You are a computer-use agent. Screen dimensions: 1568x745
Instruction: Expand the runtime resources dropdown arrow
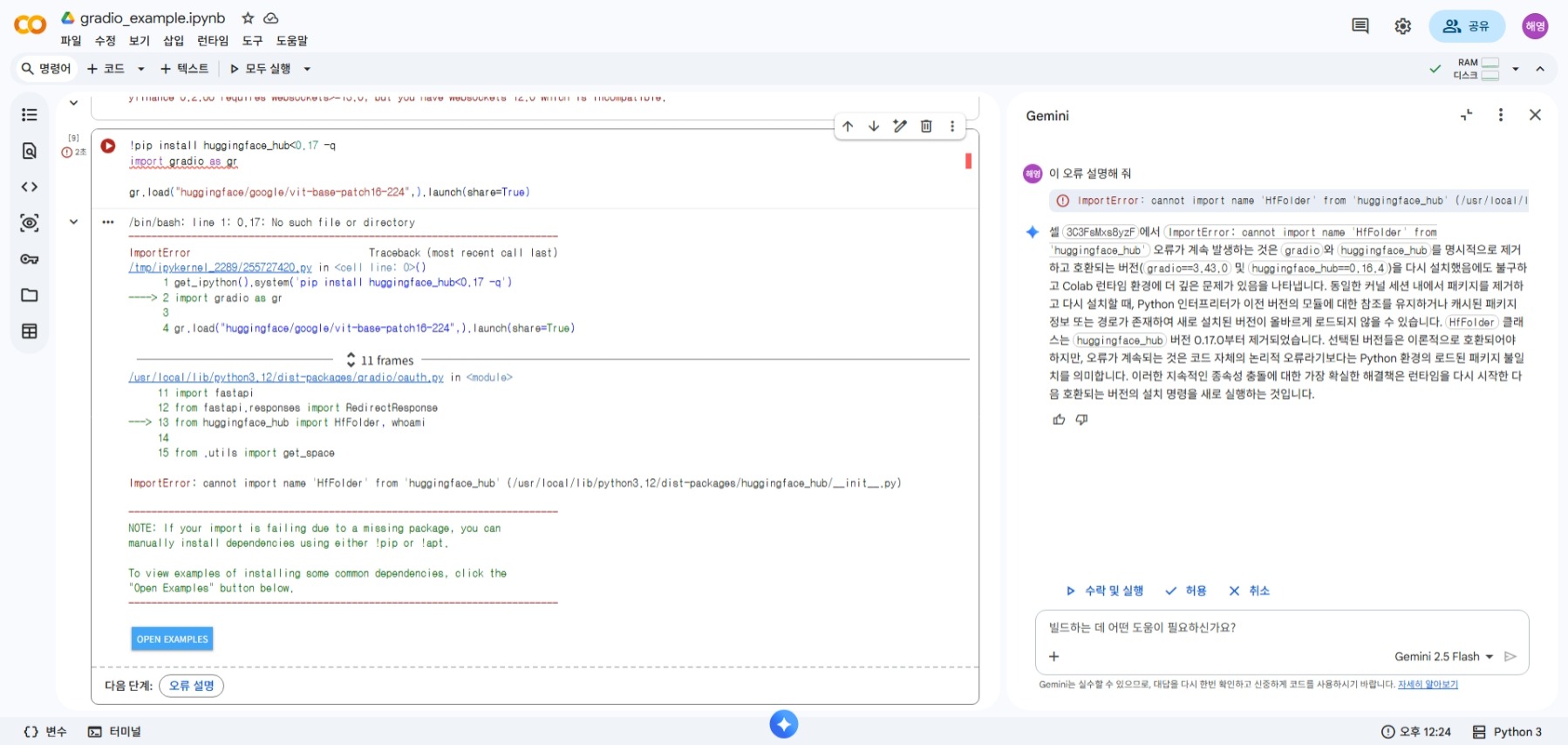point(1516,69)
